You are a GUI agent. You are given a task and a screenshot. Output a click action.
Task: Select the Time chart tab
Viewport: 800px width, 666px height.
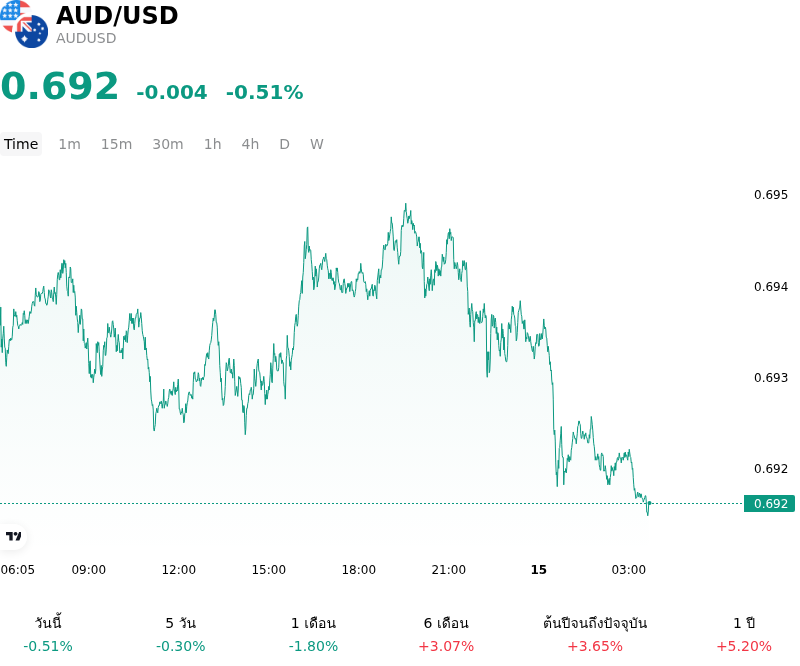click(x=21, y=144)
